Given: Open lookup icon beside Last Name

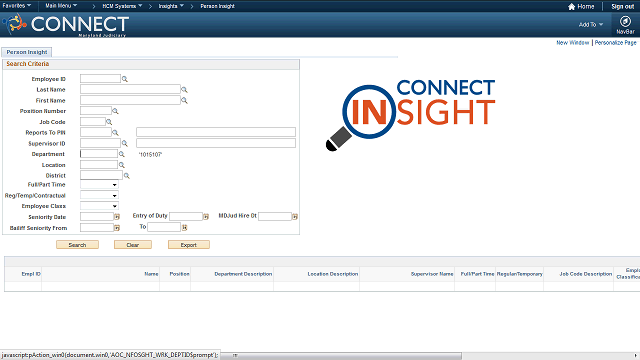Looking at the screenshot, I should [x=184, y=90].
